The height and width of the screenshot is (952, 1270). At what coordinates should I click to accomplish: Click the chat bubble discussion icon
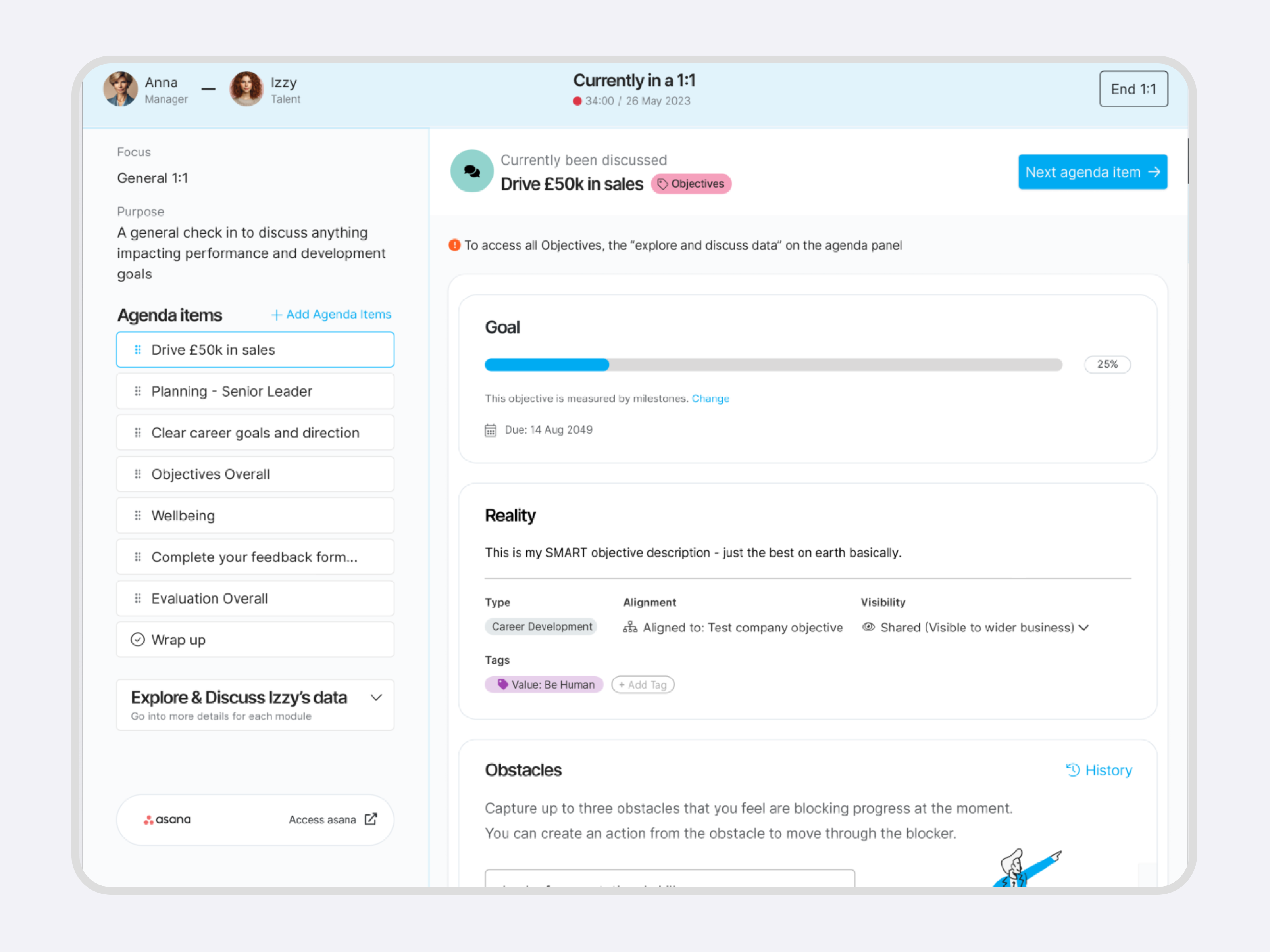471,171
